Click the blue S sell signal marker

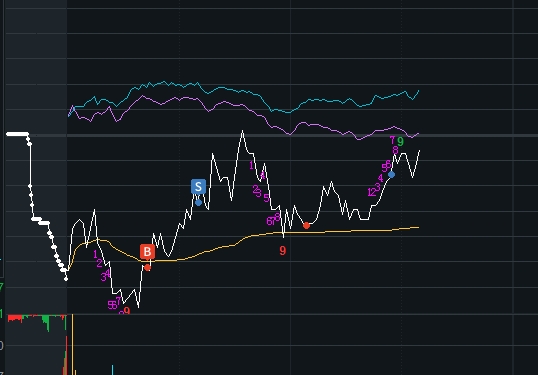(x=198, y=187)
